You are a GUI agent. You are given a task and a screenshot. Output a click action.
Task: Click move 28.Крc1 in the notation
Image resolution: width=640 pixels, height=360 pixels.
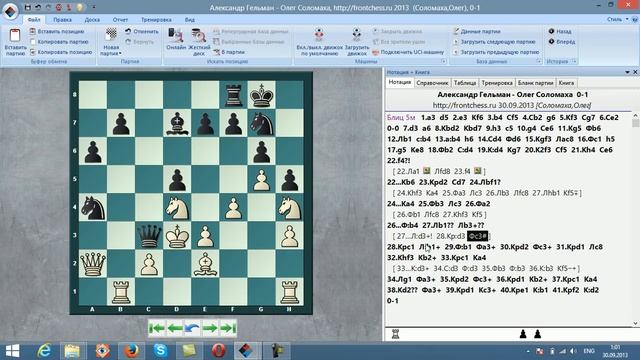click(x=401, y=247)
